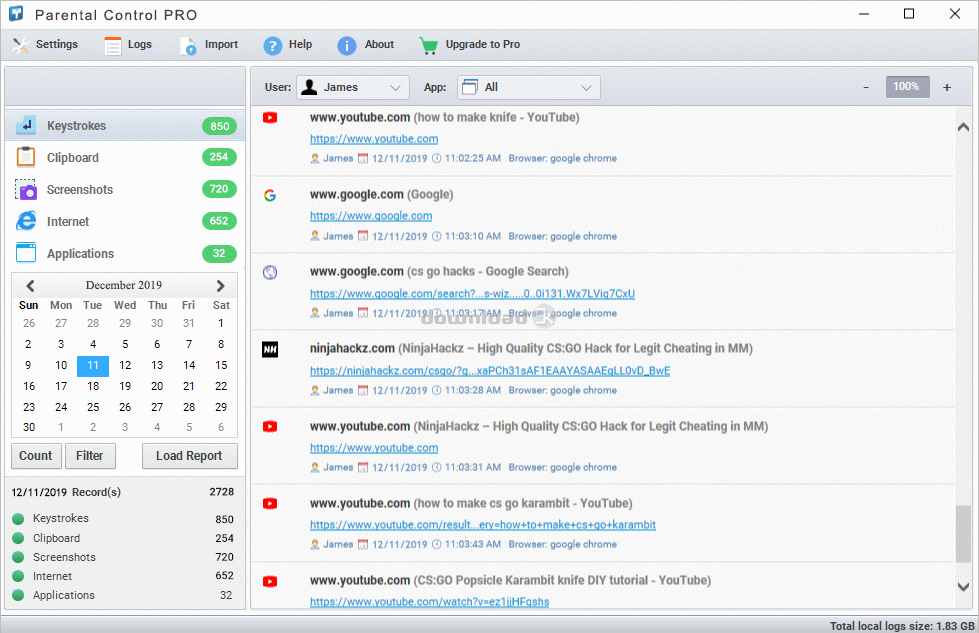Click the log list scrollbar thumb
Image resolution: width=979 pixels, height=633 pixels.
(963, 533)
